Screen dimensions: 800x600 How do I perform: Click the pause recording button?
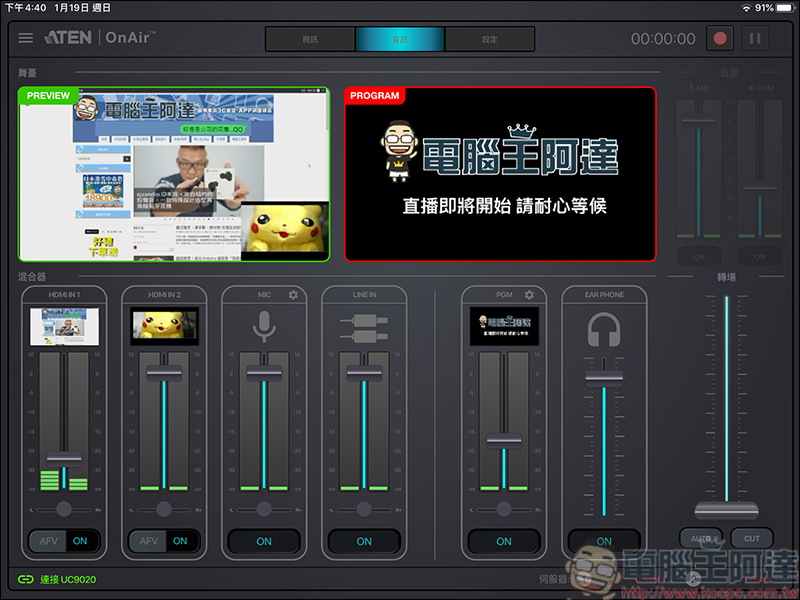point(755,38)
